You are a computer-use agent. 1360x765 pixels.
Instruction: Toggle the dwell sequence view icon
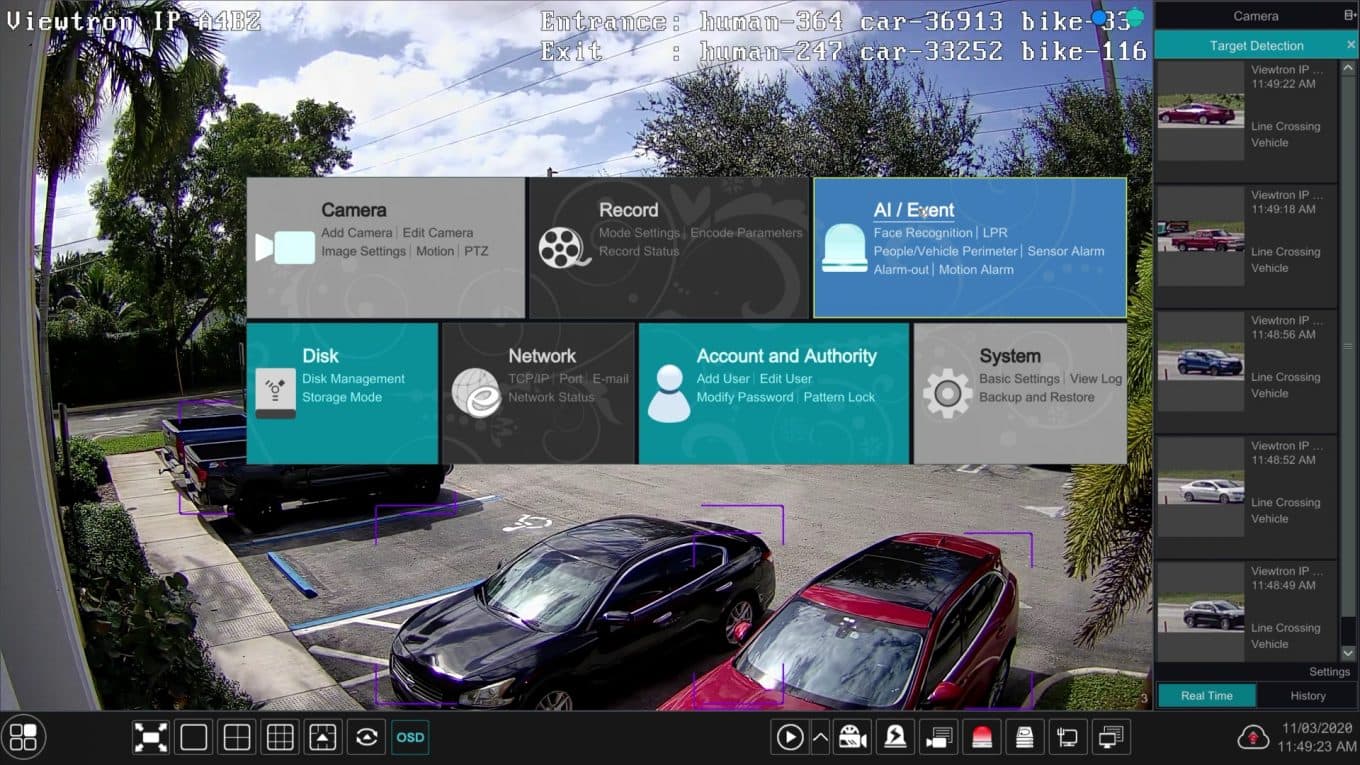coord(367,737)
